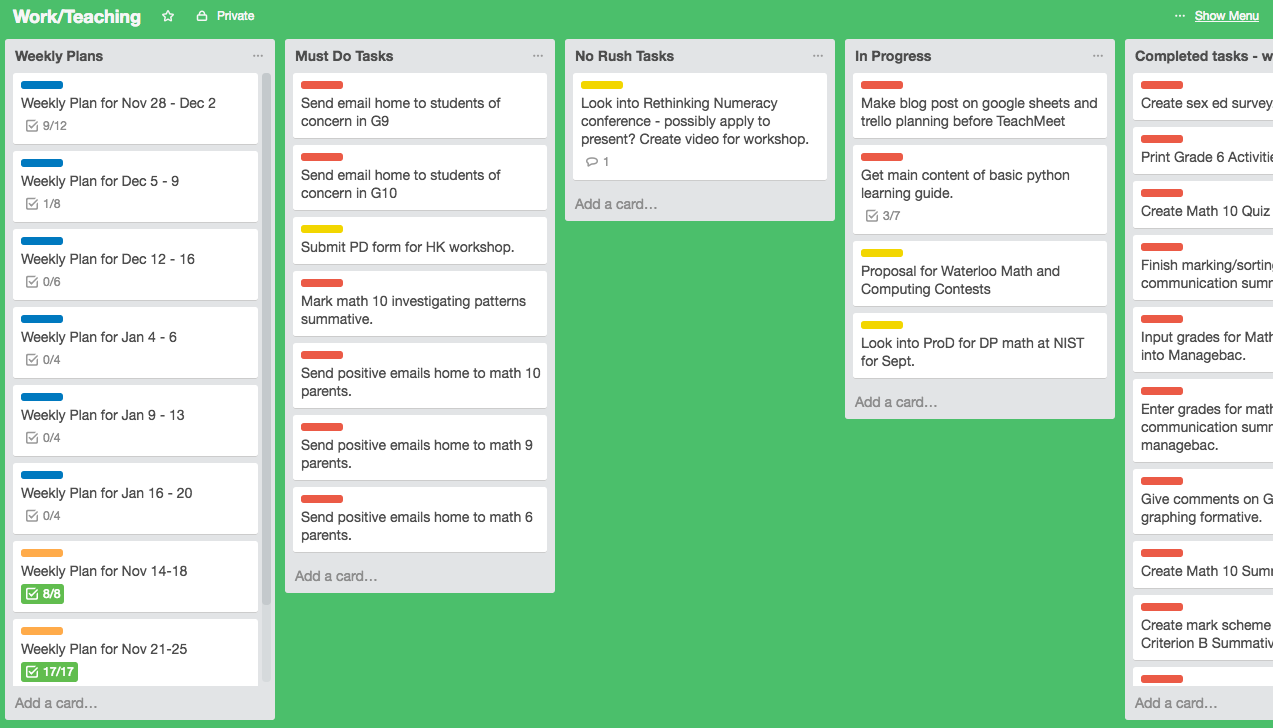The height and width of the screenshot is (728, 1273).
Task: Open No Rush Tasks list actions menu
Action: click(x=818, y=56)
